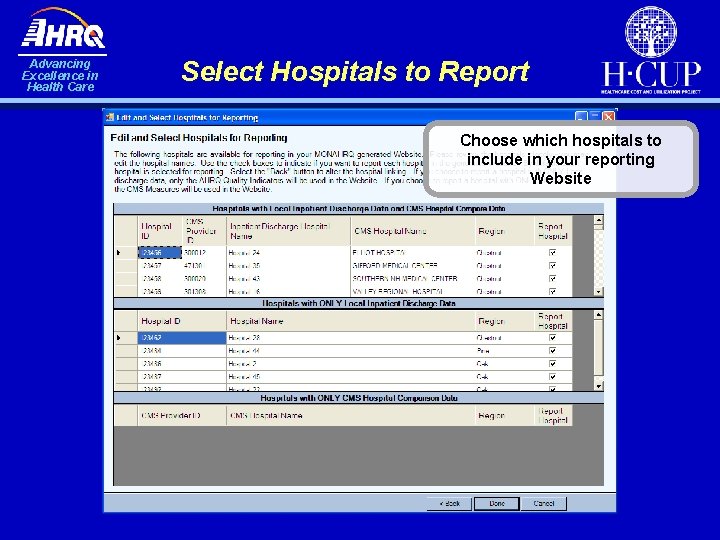
Task: Down arrow of the ONLY Local Inpatient table scrollbar
Action: click(598, 386)
